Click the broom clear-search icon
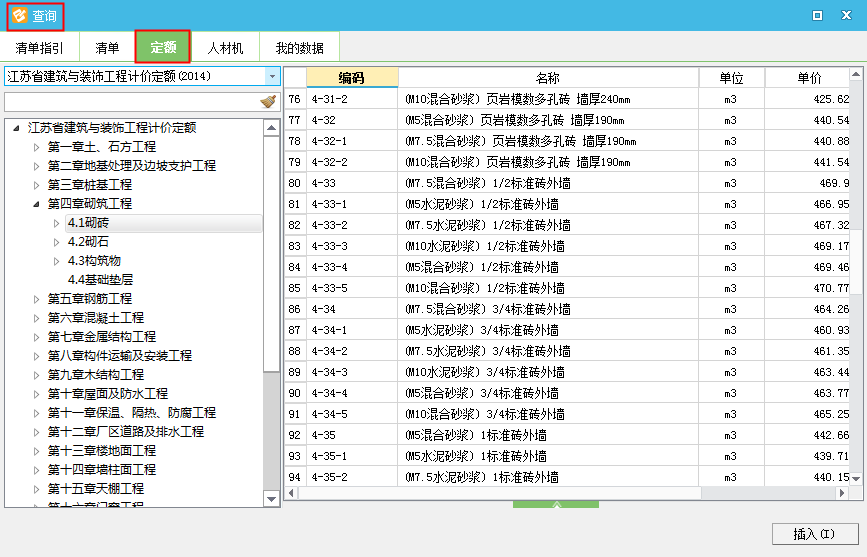Viewport: 867px width, 557px height. click(268, 102)
